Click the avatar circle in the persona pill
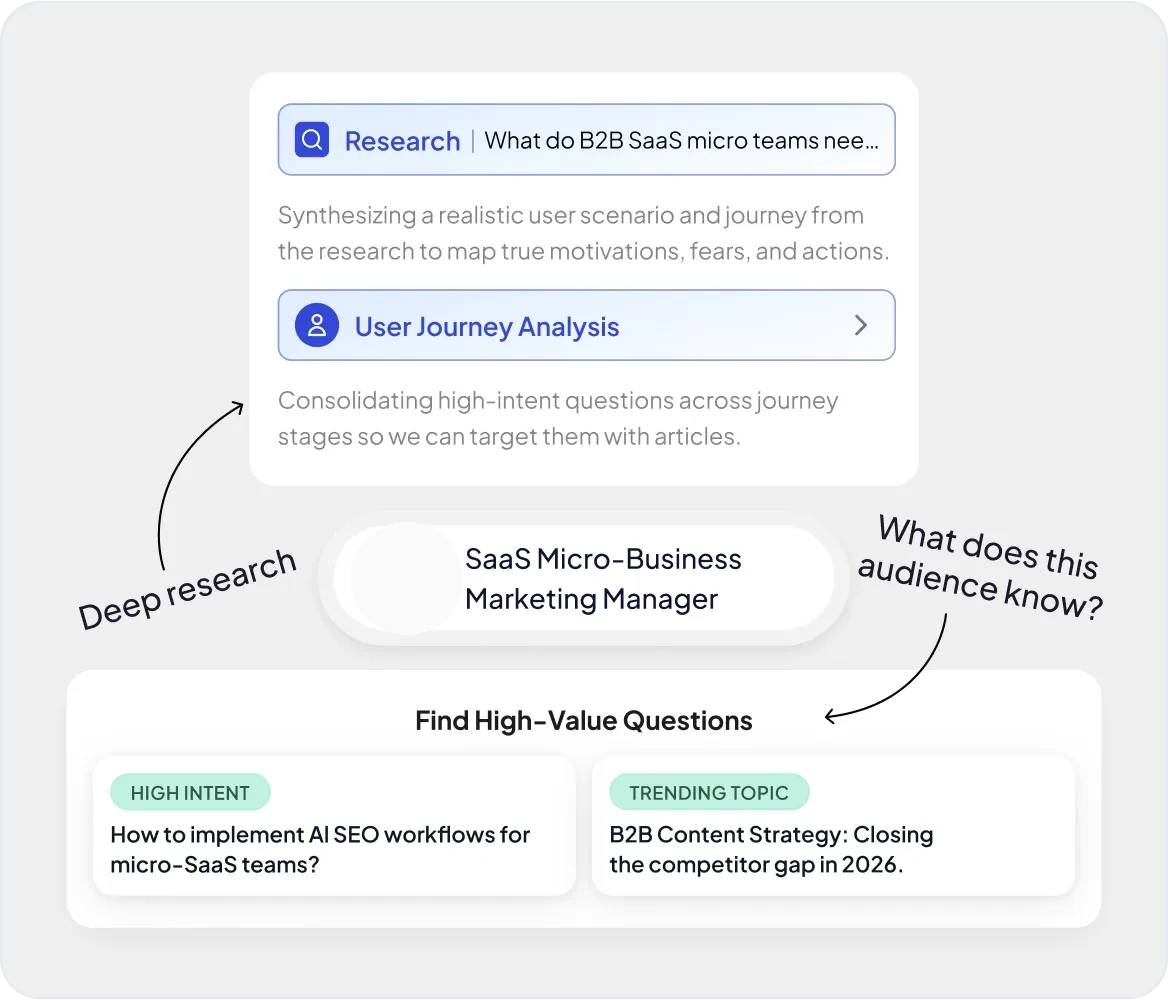The height and width of the screenshot is (1000, 1168). [x=407, y=578]
